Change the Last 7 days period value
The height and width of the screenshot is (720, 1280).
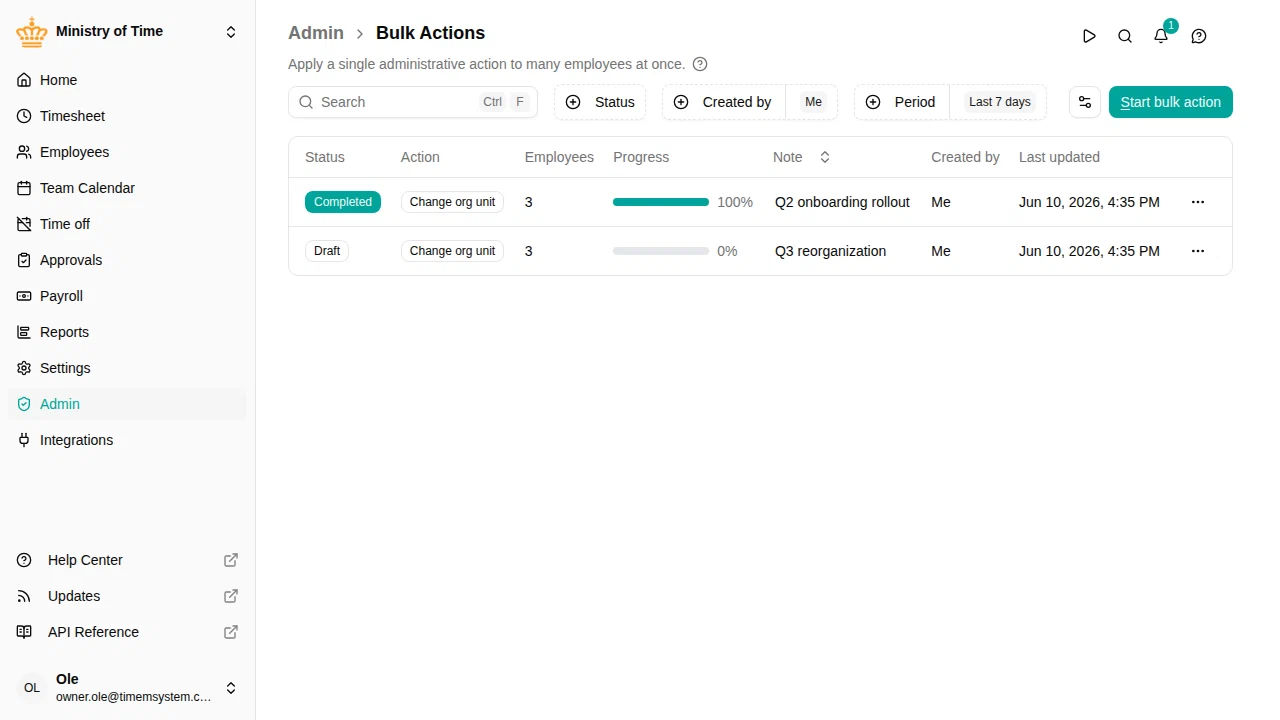pyautogui.click(x=1000, y=102)
